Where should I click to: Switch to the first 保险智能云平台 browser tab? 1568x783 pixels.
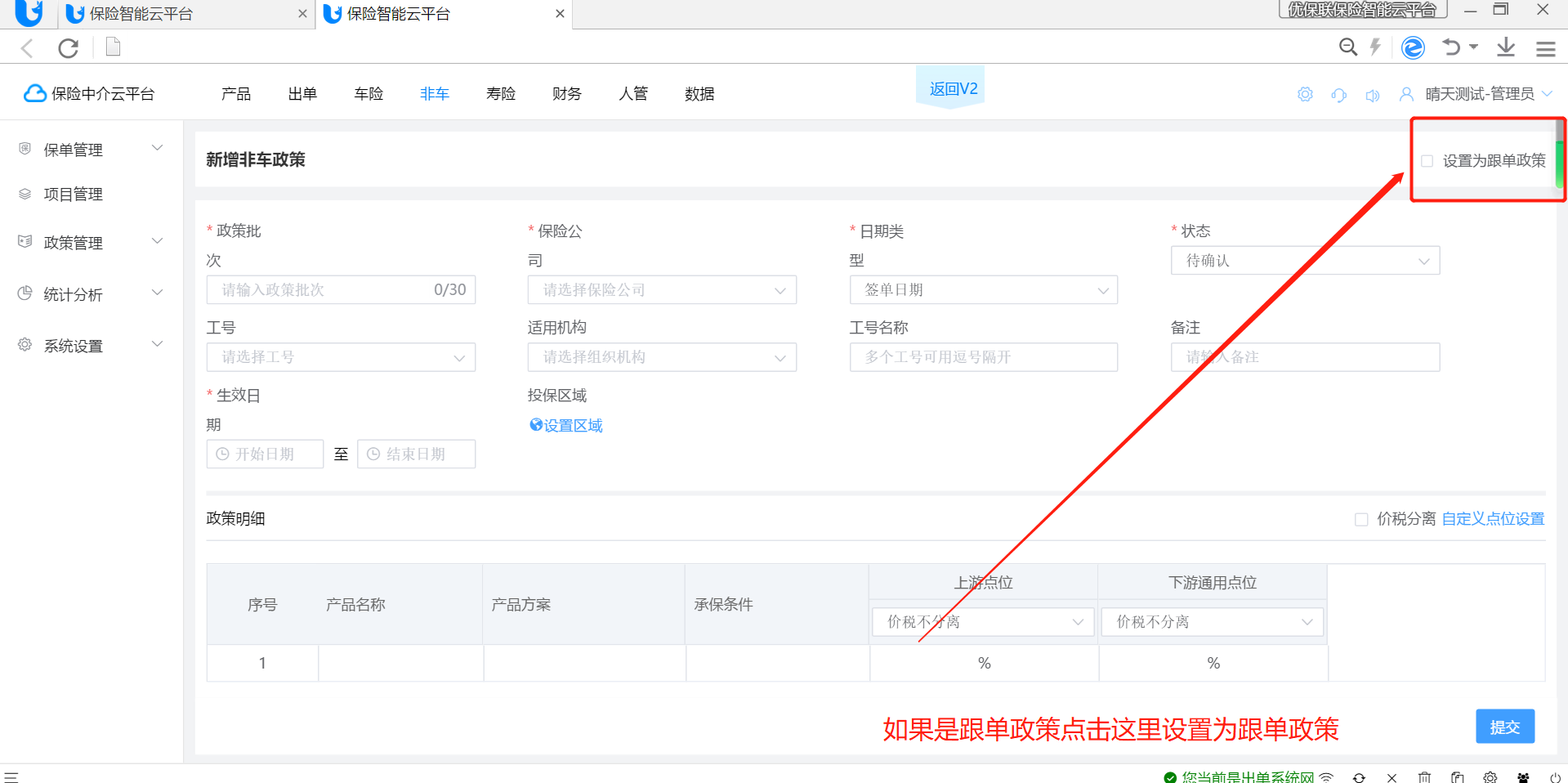(186, 14)
